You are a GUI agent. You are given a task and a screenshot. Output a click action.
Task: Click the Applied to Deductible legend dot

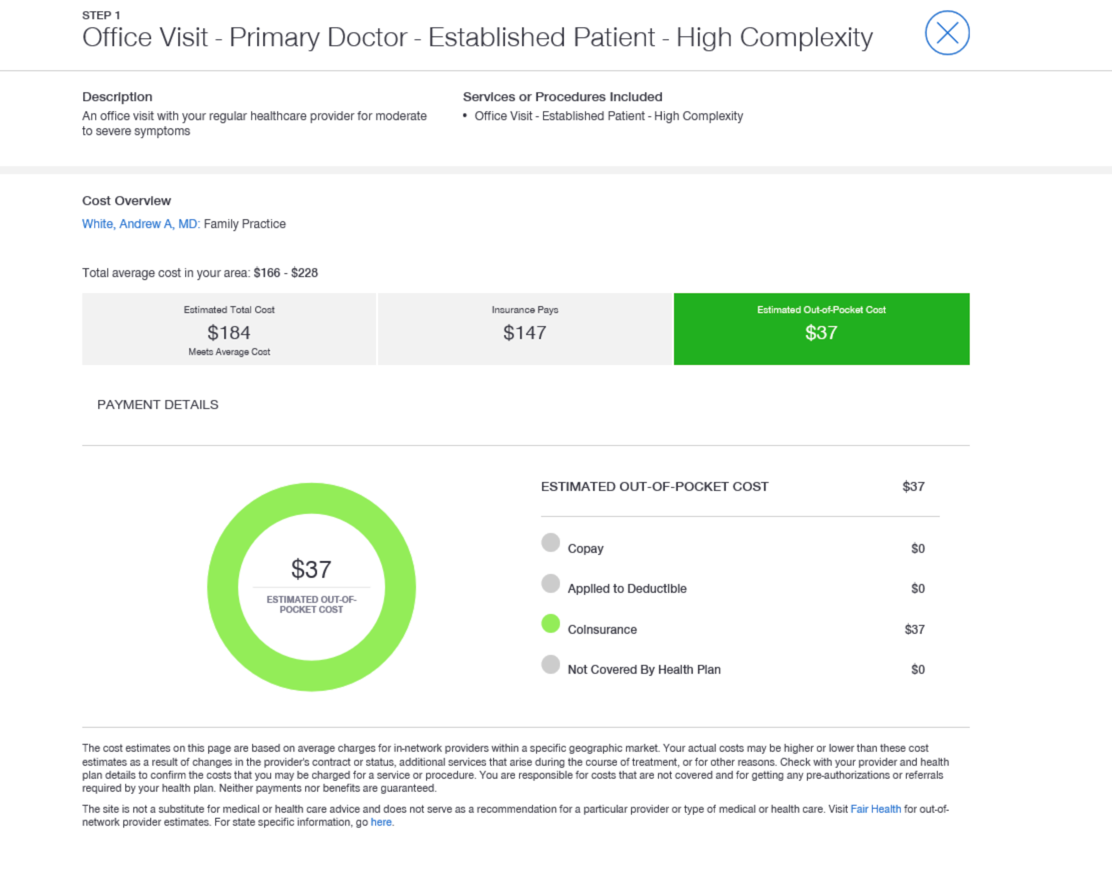coord(550,583)
